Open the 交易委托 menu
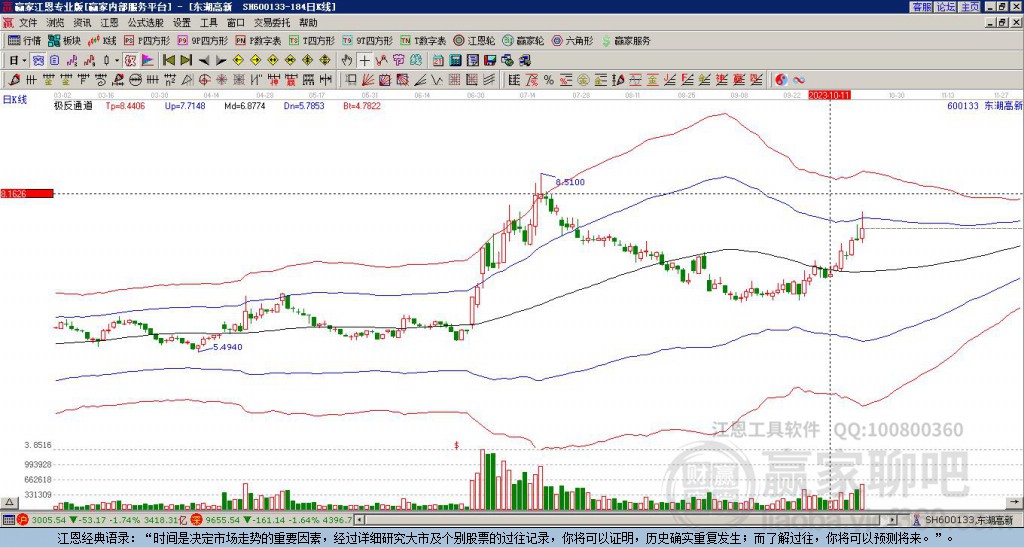 coord(272,22)
